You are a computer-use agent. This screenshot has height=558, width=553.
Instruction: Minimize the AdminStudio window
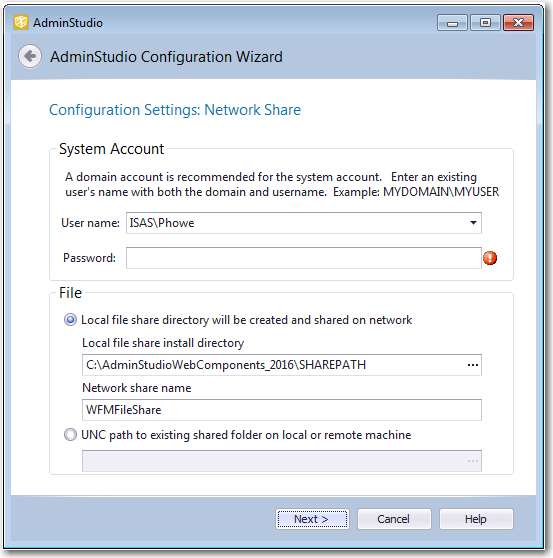point(452,23)
